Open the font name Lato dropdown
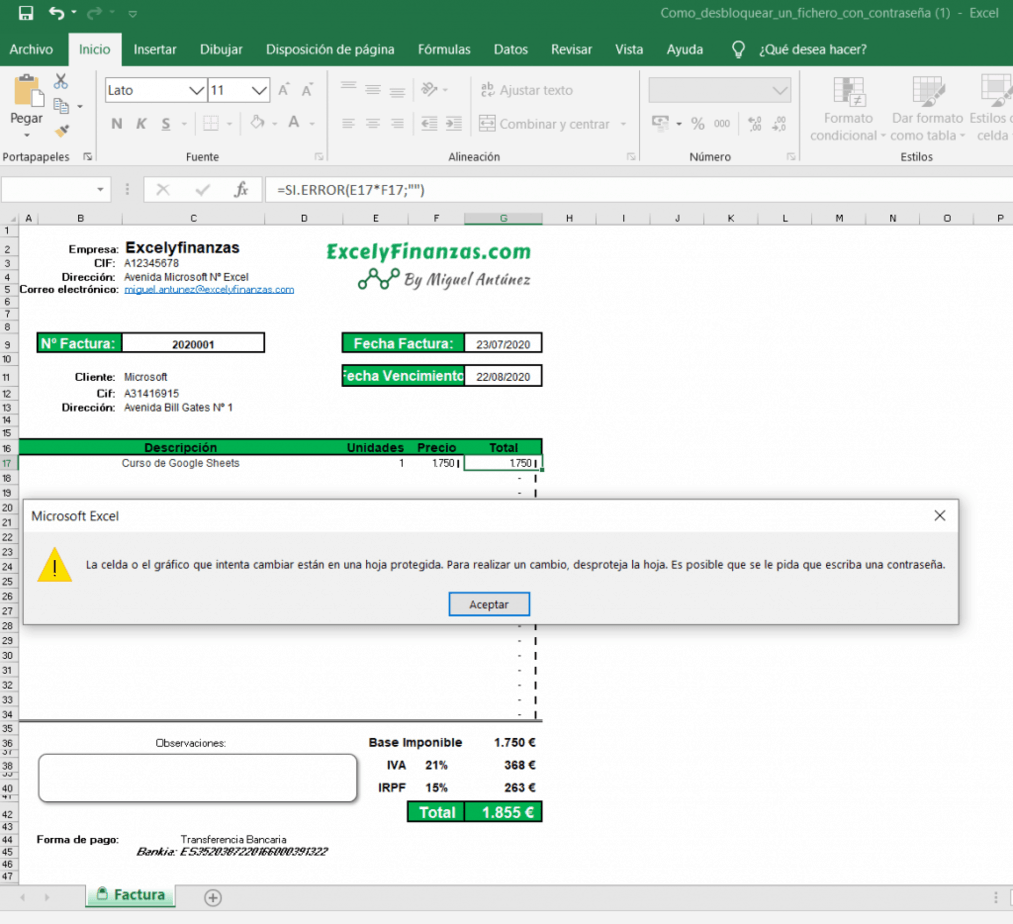The width and height of the screenshot is (1013, 924). pyautogui.click(x=197, y=90)
